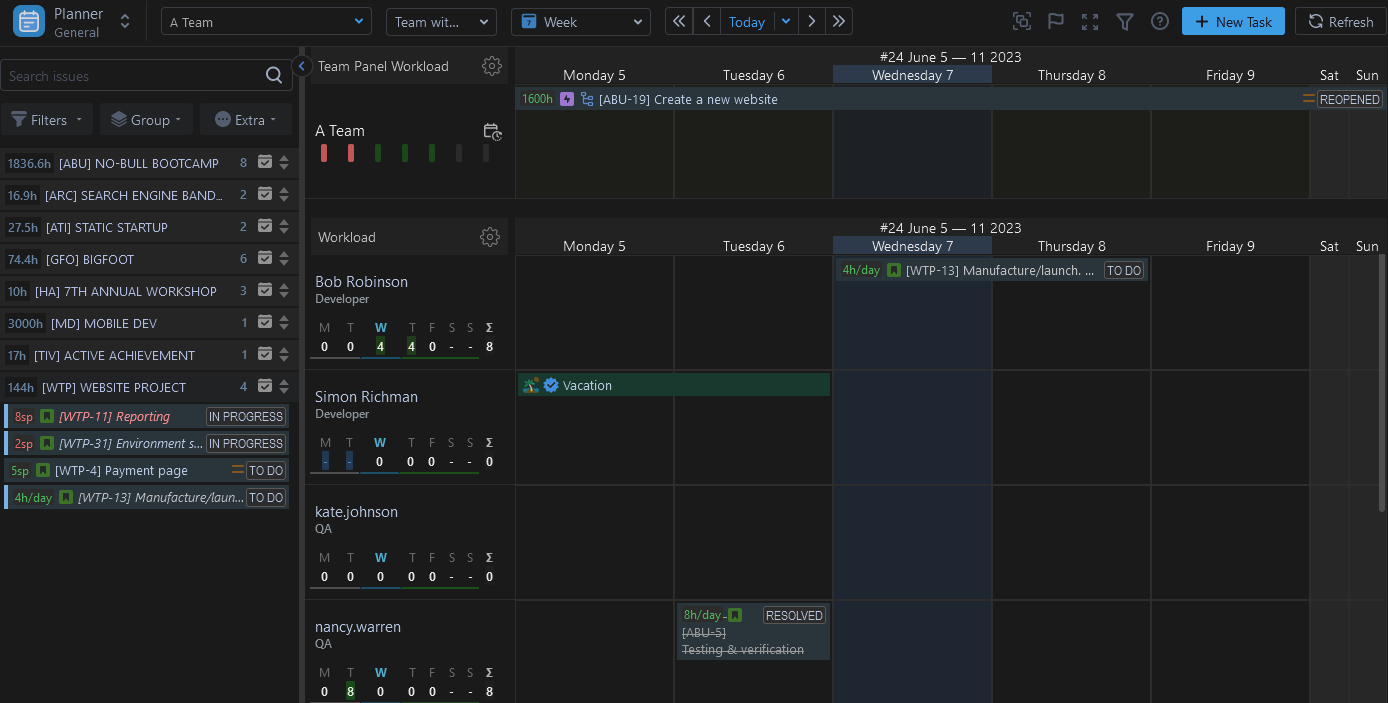Screen dimensions: 1388x703
Task: Click the Refresh button
Action: pyautogui.click(x=1340, y=22)
